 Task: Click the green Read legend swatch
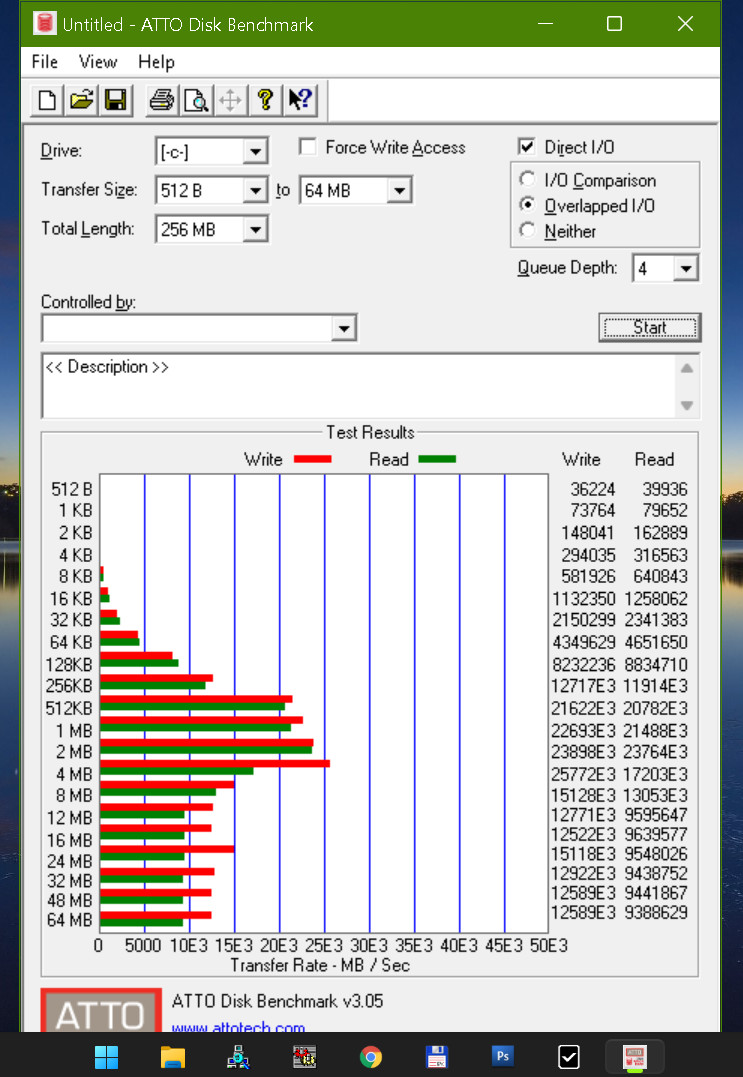437,460
